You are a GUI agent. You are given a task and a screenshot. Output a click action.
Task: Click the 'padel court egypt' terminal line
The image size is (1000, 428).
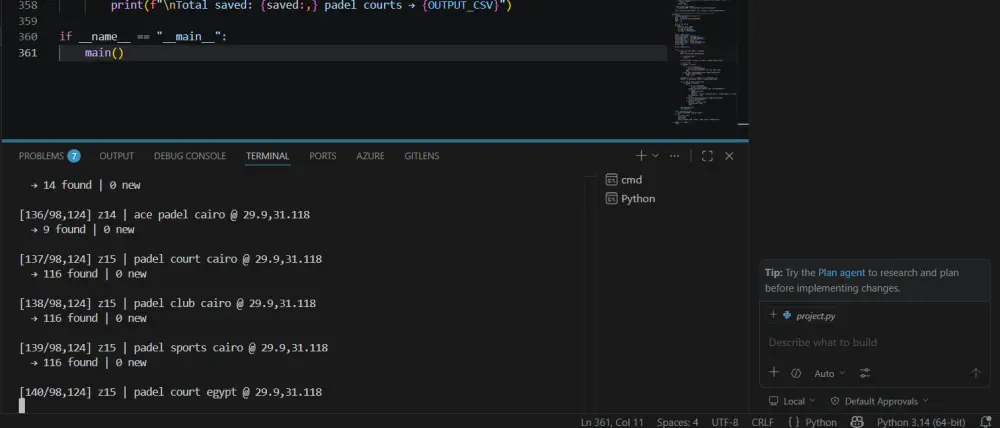pos(171,392)
